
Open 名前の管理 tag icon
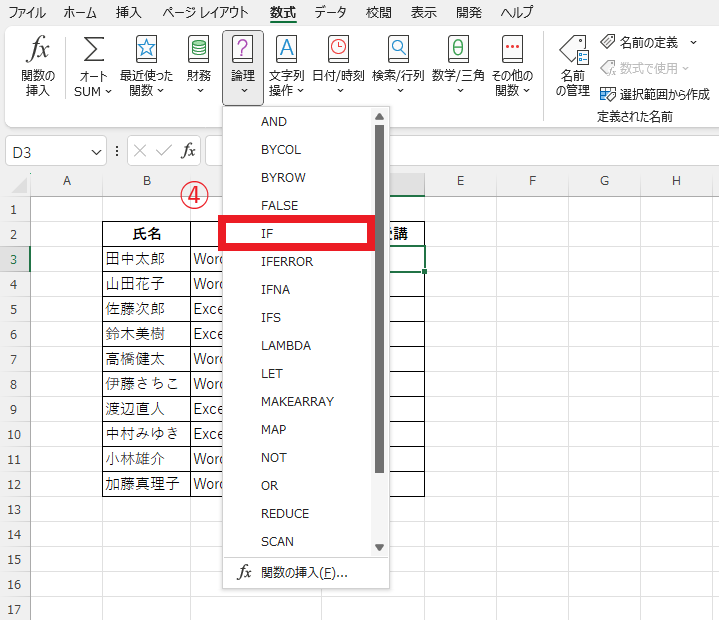(x=573, y=50)
